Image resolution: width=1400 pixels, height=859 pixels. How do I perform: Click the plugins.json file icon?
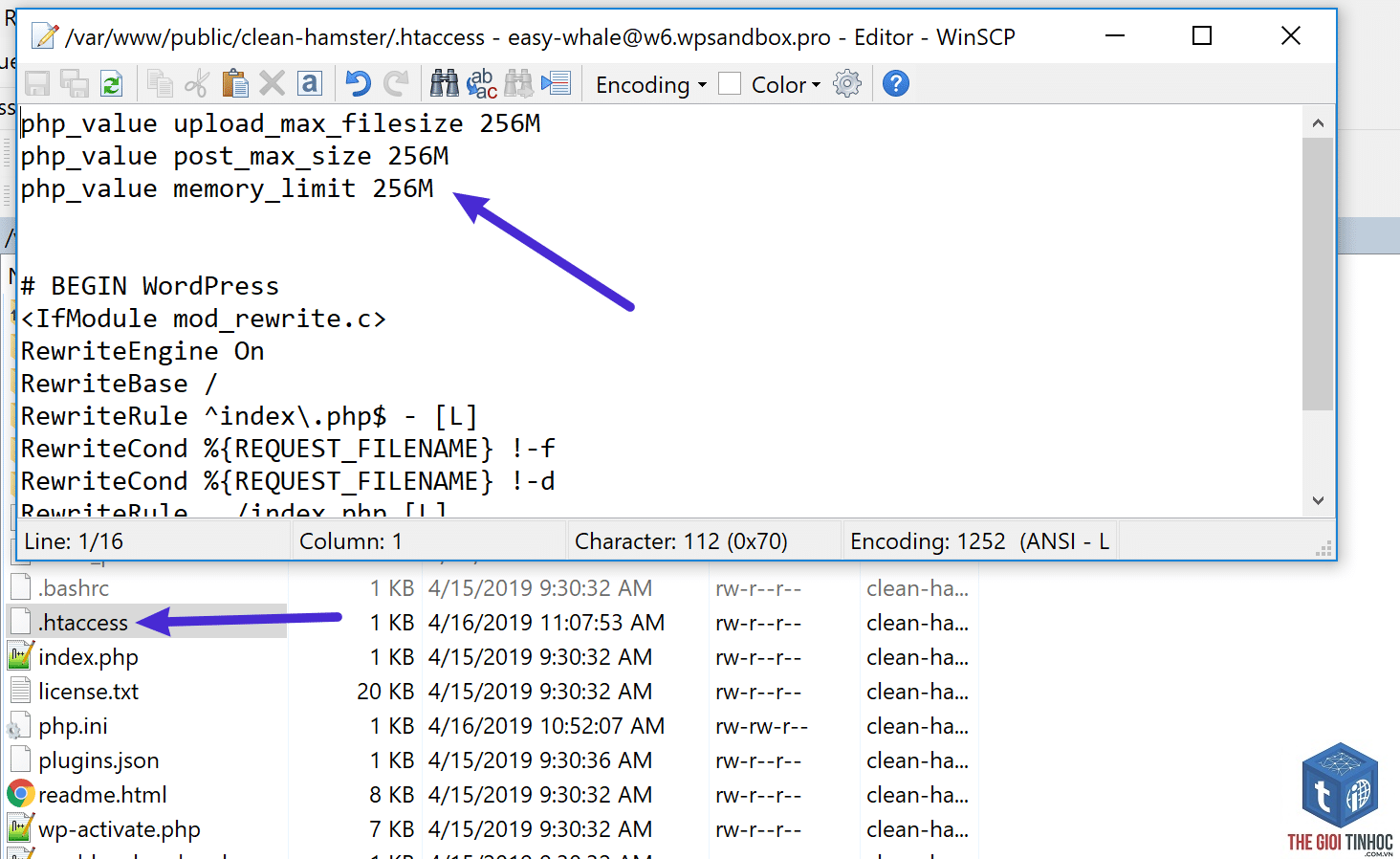click(x=20, y=760)
